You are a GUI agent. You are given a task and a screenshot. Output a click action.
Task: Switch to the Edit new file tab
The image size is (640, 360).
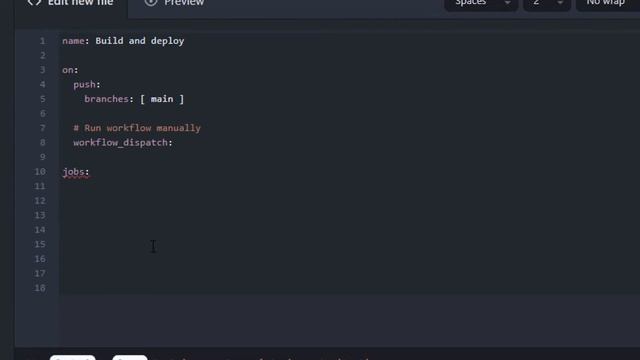coord(71,4)
